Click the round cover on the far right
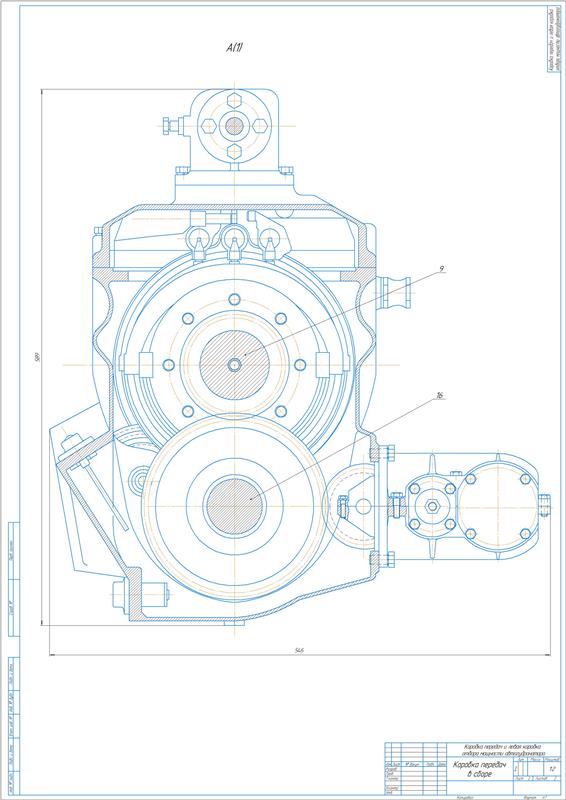566x800 pixels. tap(498, 506)
